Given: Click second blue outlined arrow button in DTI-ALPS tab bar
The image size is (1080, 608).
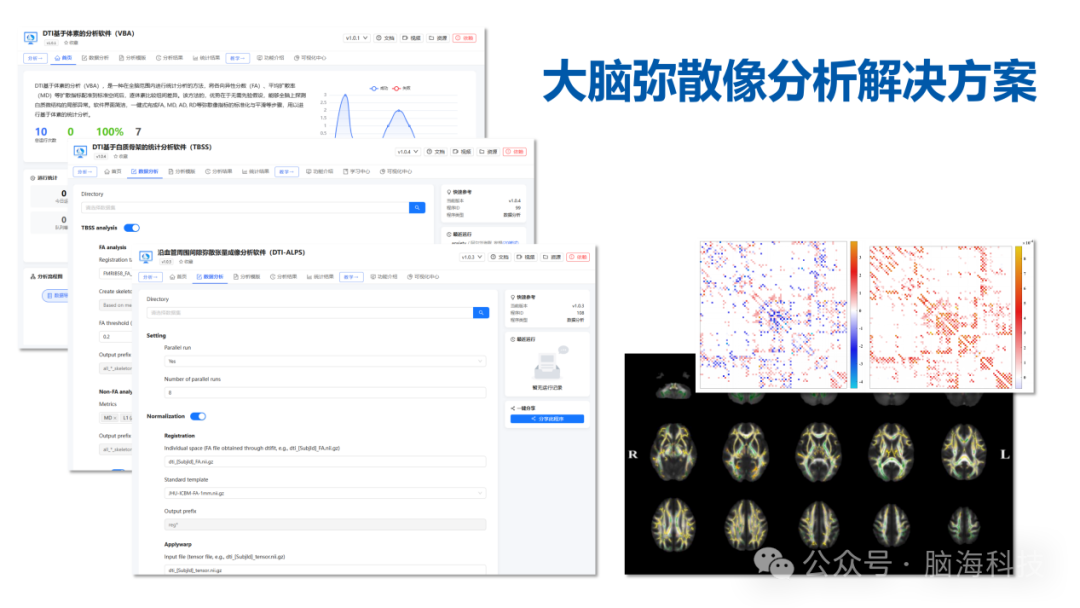Looking at the screenshot, I should (x=351, y=277).
